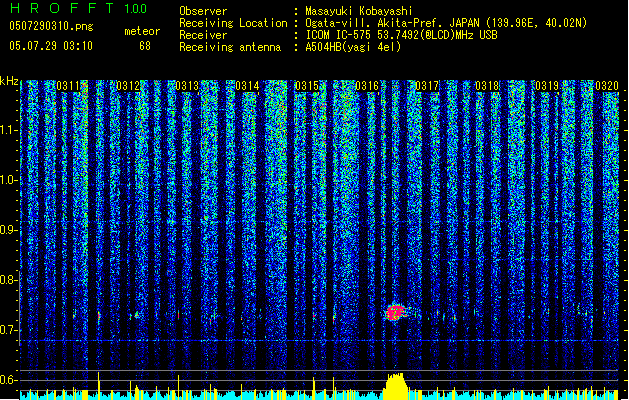
Task: Click the kHz axis unit label
Action: tap(9, 81)
